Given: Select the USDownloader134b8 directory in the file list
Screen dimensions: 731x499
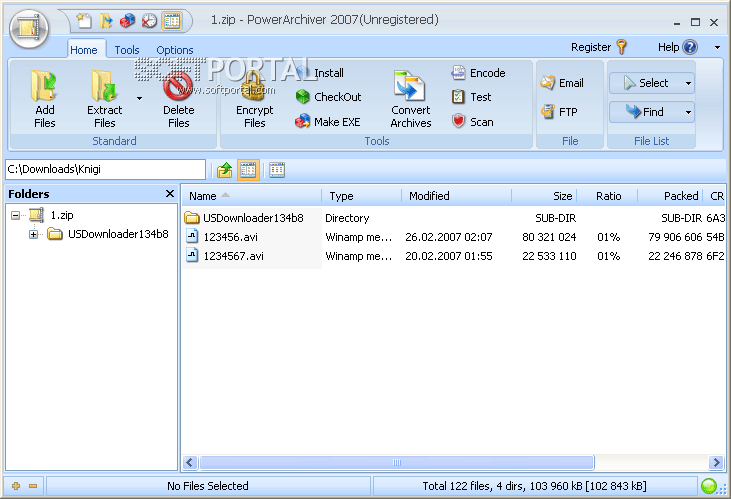Looking at the screenshot, I should coord(252,218).
